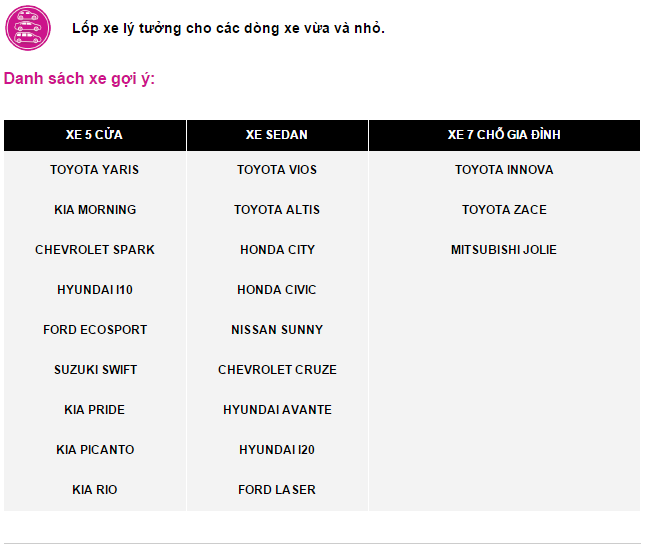
Task: Click FORD LASER in the table
Action: point(277,490)
